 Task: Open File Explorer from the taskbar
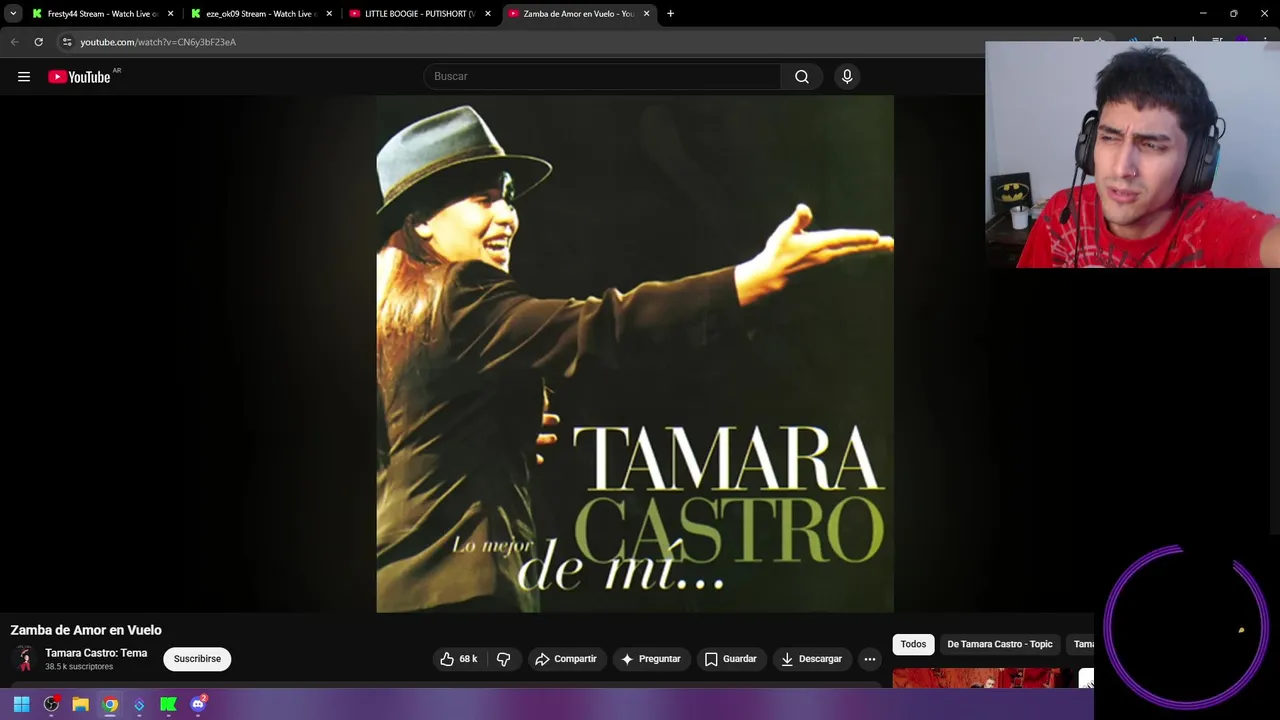pyautogui.click(x=80, y=705)
